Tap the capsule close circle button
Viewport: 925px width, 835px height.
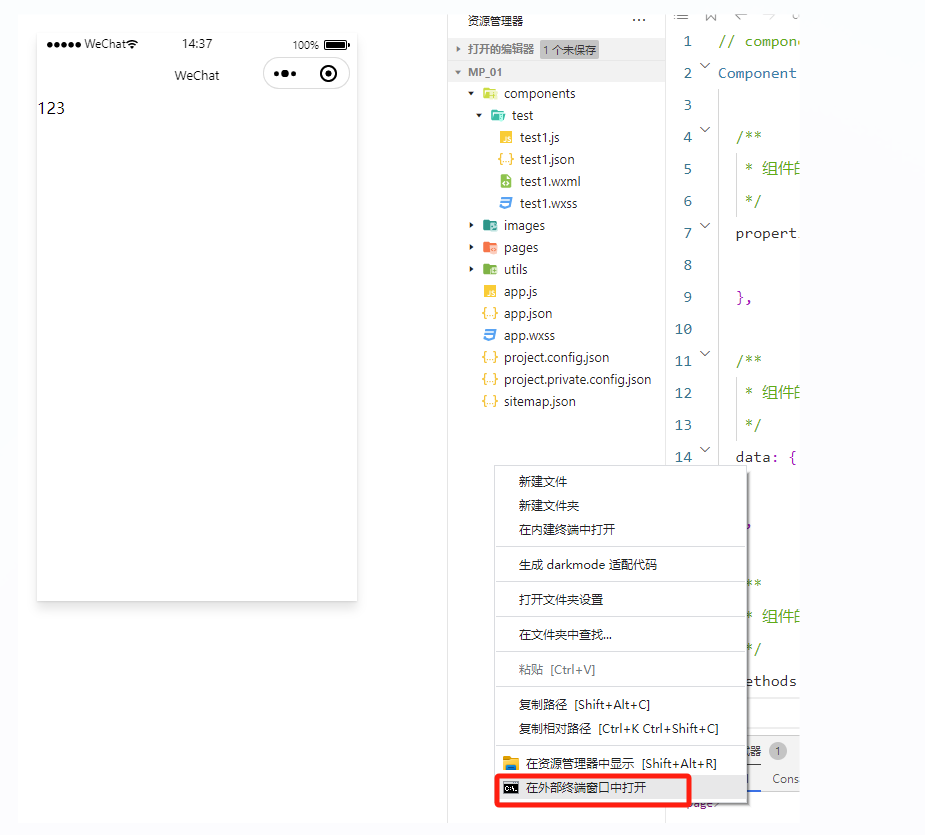329,74
